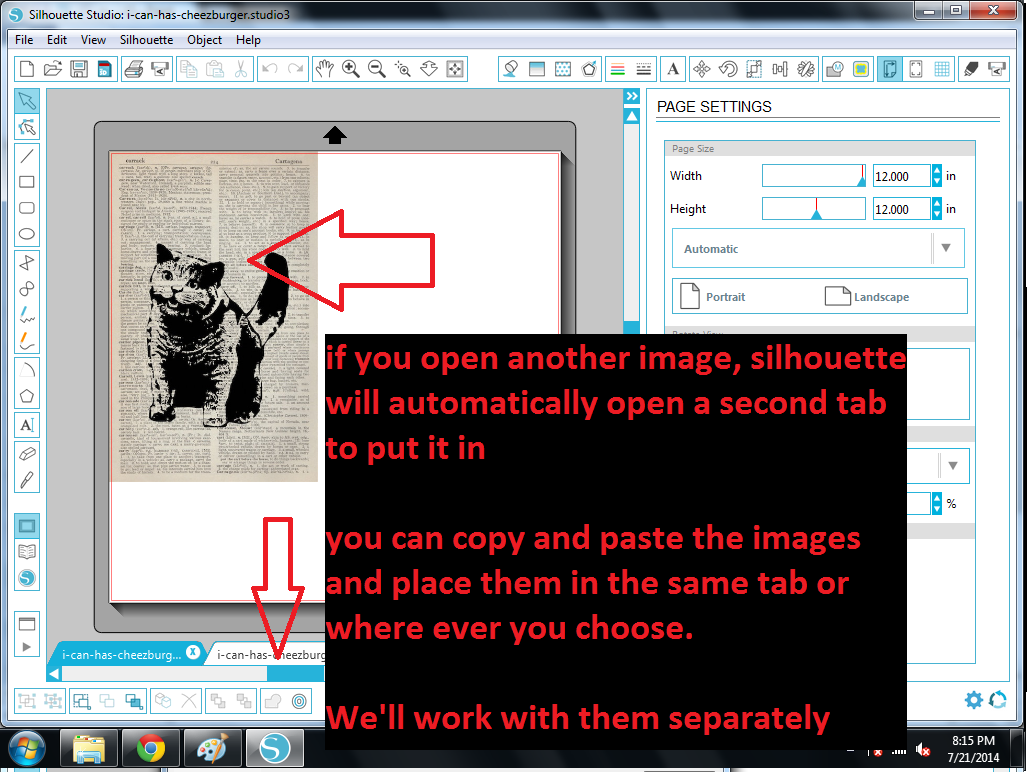Viewport: 1027px width, 772px height.
Task: Open the View menu
Action: click(x=93, y=40)
